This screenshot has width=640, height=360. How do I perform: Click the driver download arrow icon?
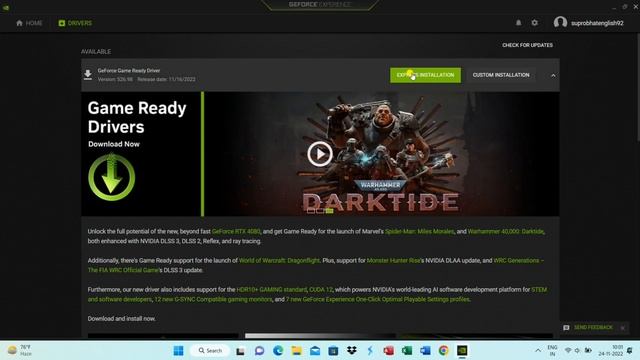pyautogui.click(x=88, y=75)
